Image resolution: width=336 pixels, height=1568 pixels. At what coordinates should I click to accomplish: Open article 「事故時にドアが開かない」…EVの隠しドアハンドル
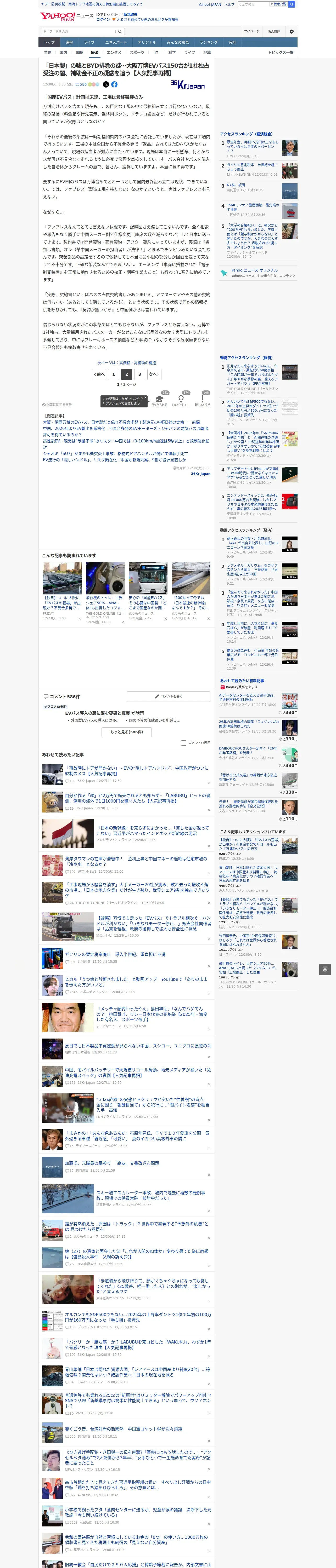137,771
